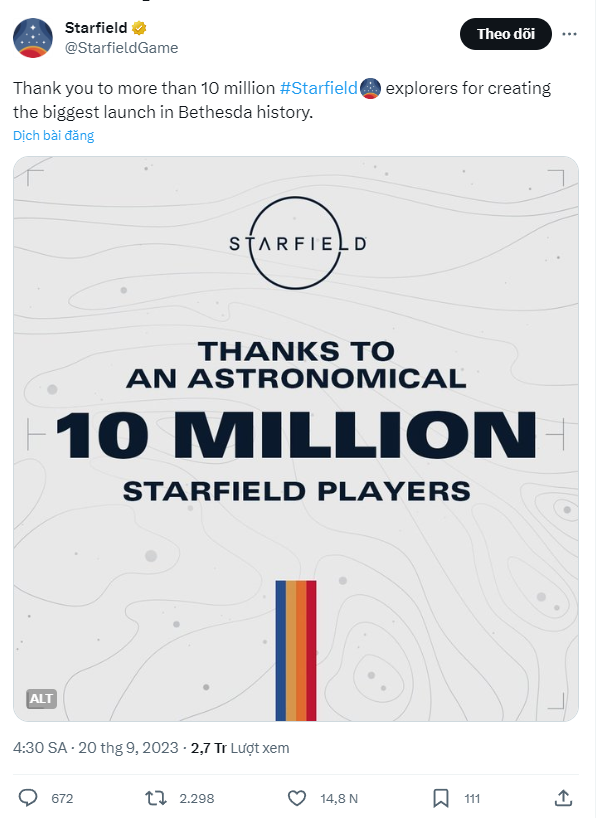Click the Theo dõi follow button
This screenshot has width=600, height=818.
506,34
